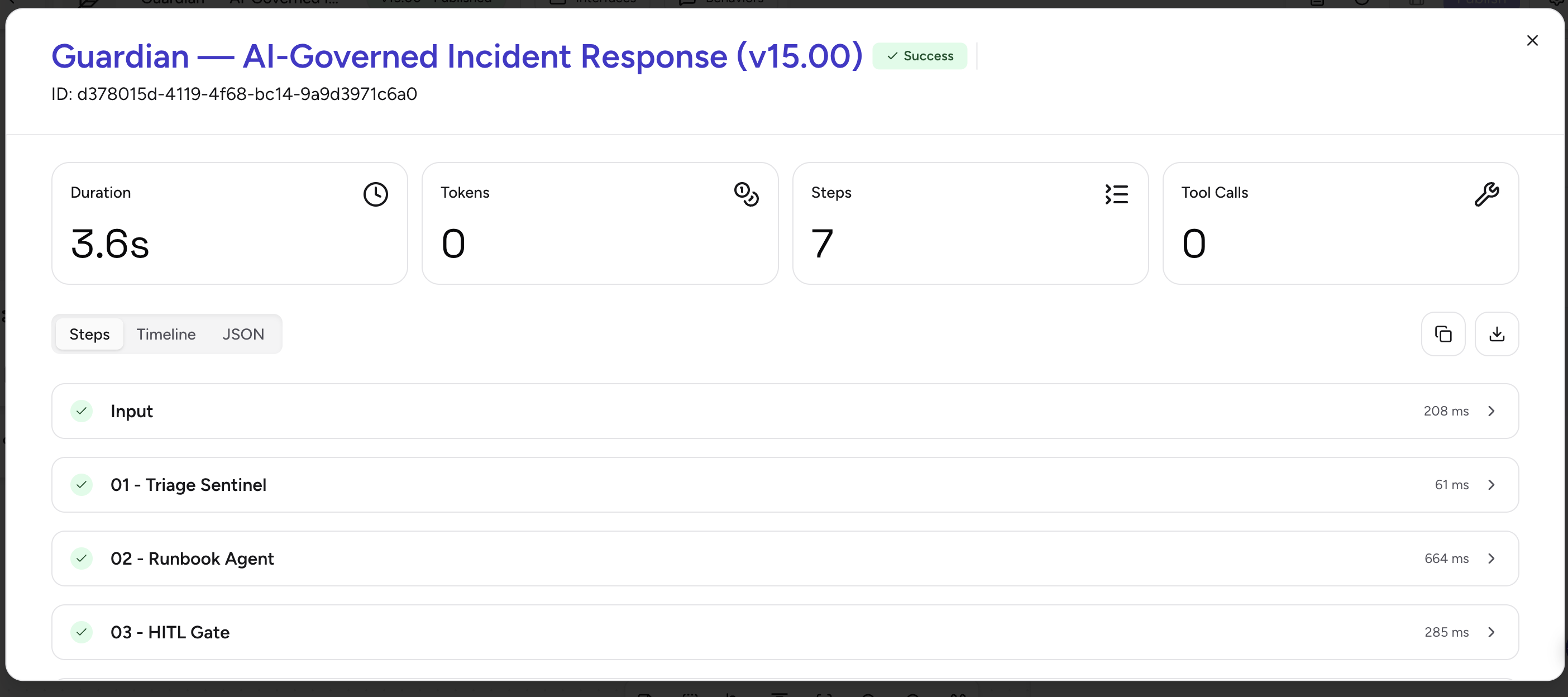Expand the Input step chevron
The width and height of the screenshot is (1568, 697).
(x=1491, y=411)
